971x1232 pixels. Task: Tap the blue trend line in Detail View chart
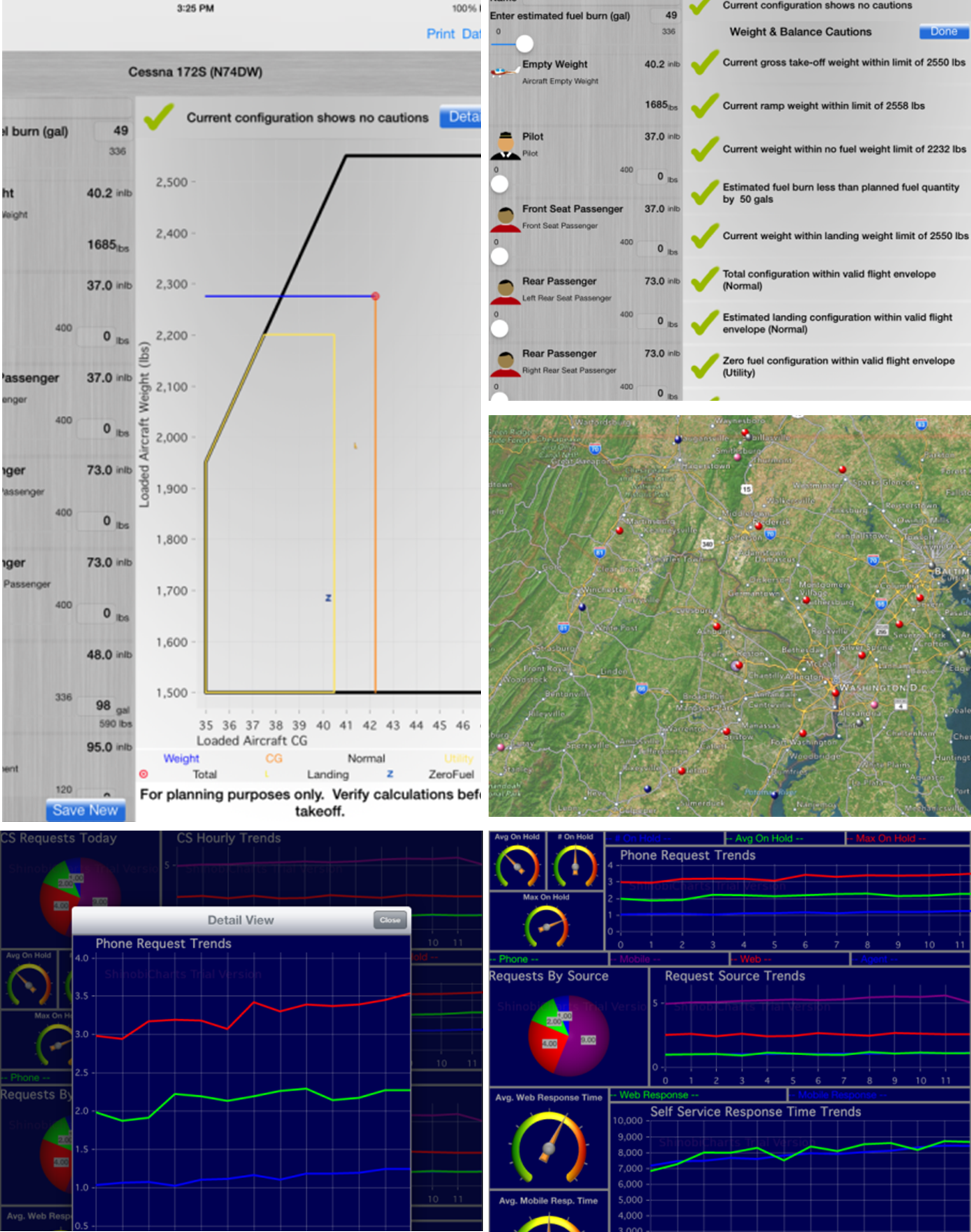click(x=252, y=1177)
